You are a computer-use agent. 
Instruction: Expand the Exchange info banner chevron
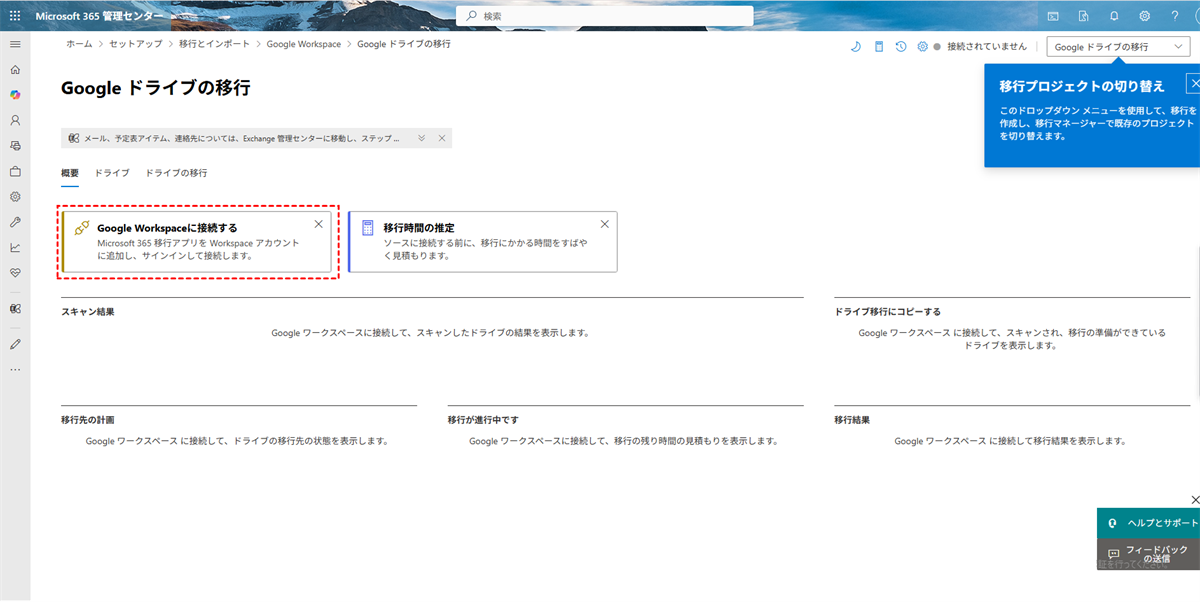pos(422,138)
